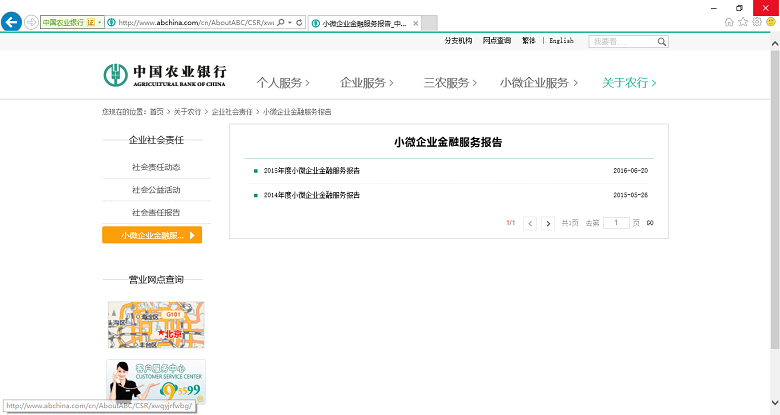Image resolution: width=780 pixels, height=415 pixels.
Task: Open 网点查询 link in top bar
Action: tap(496, 41)
